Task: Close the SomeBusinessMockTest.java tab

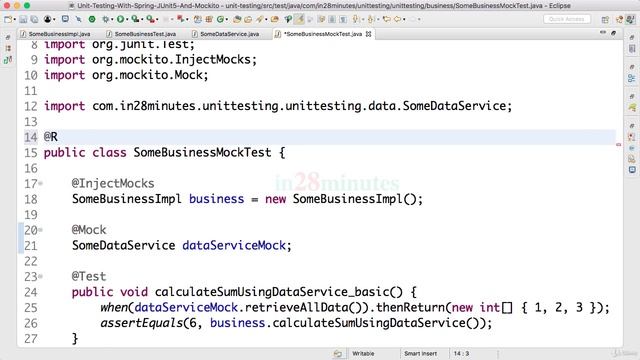Action: click(x=369, y=34)
